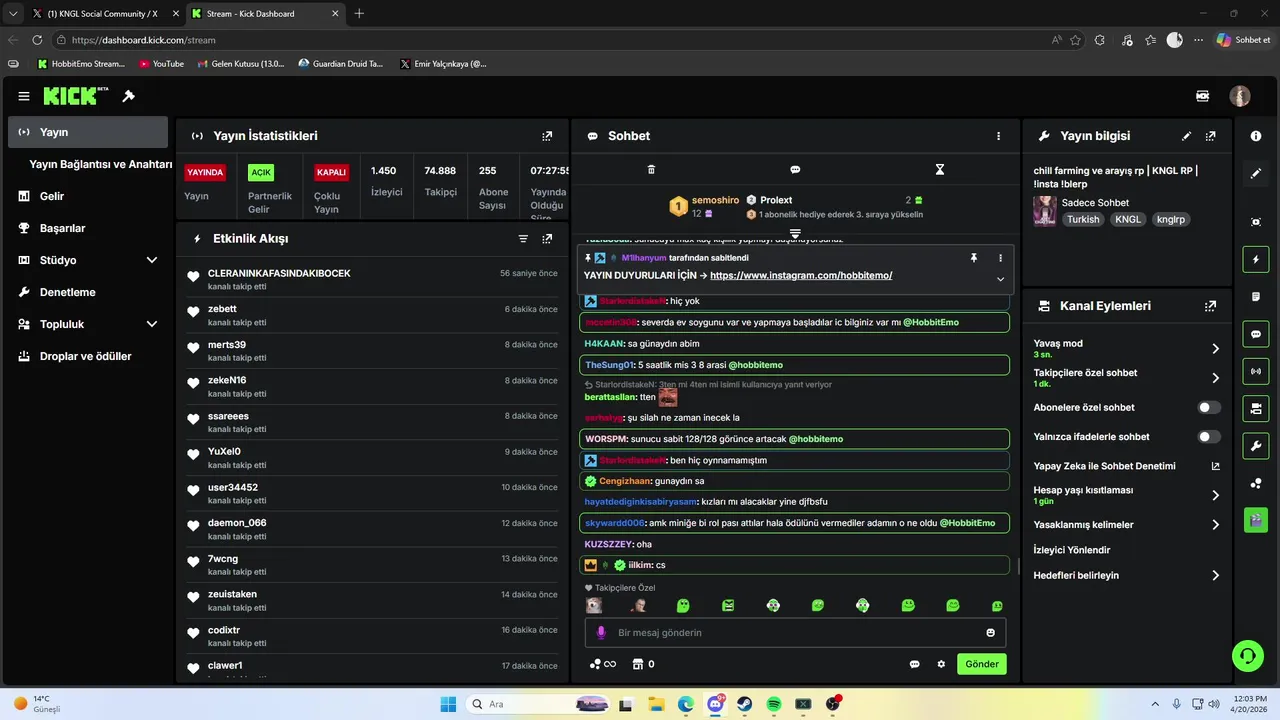1280x720 pixels.
Task: Open the instagram.com/hobbitemo link
Action: (801, 275)
